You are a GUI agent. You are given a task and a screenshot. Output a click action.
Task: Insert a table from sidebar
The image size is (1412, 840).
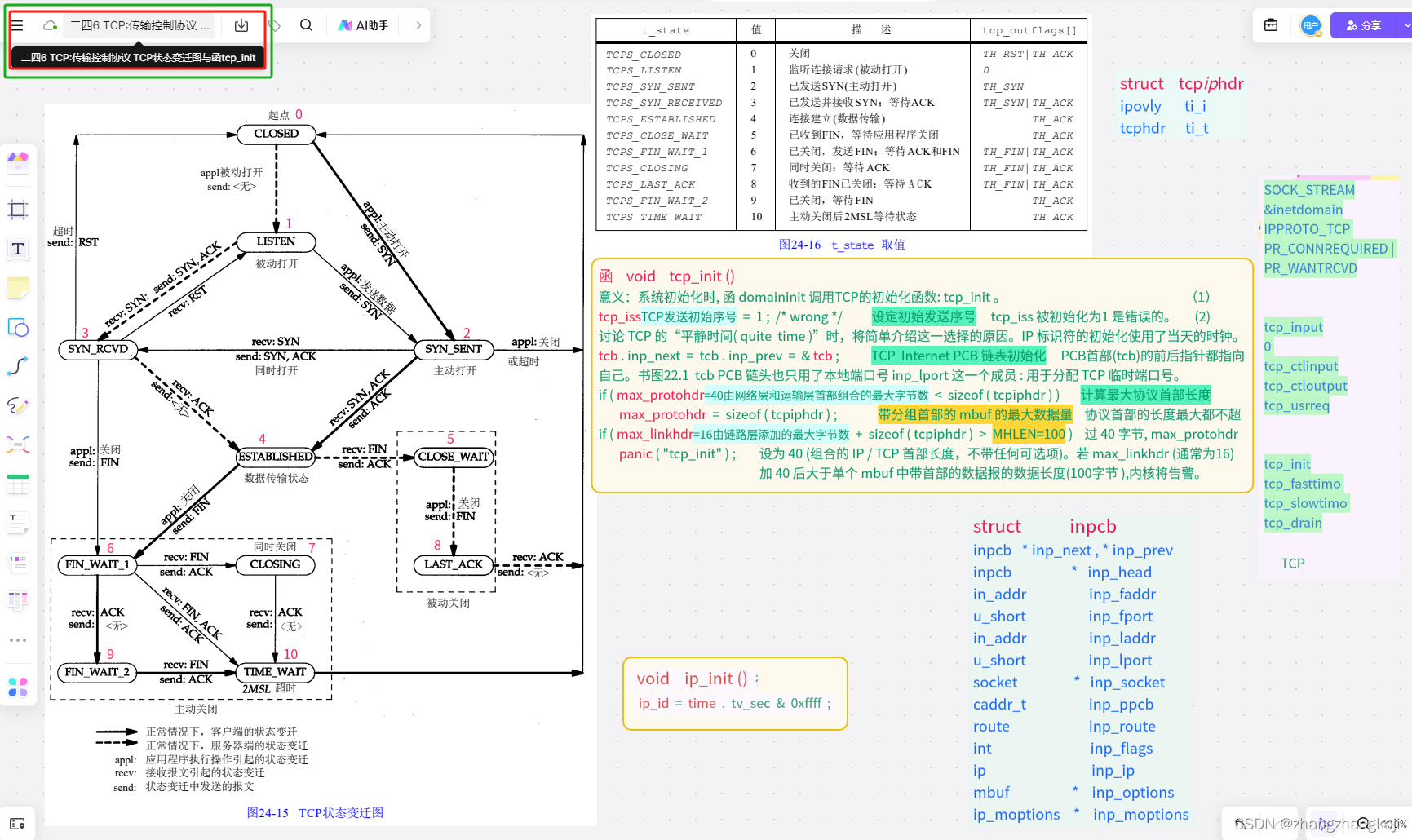[x=18, y=484]
